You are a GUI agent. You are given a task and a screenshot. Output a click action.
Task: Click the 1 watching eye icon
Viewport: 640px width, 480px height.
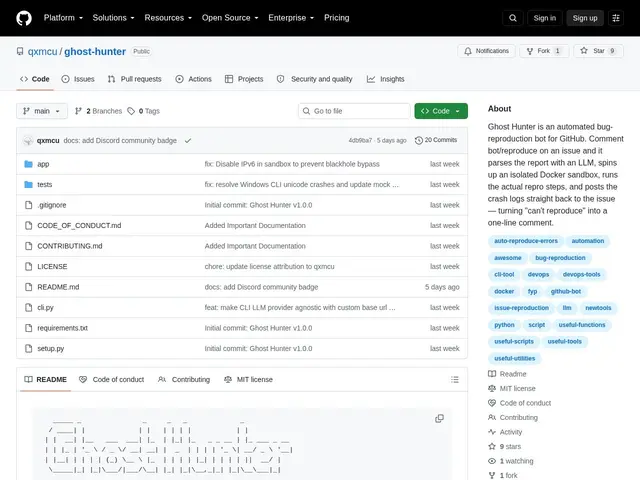click(492, 461)
